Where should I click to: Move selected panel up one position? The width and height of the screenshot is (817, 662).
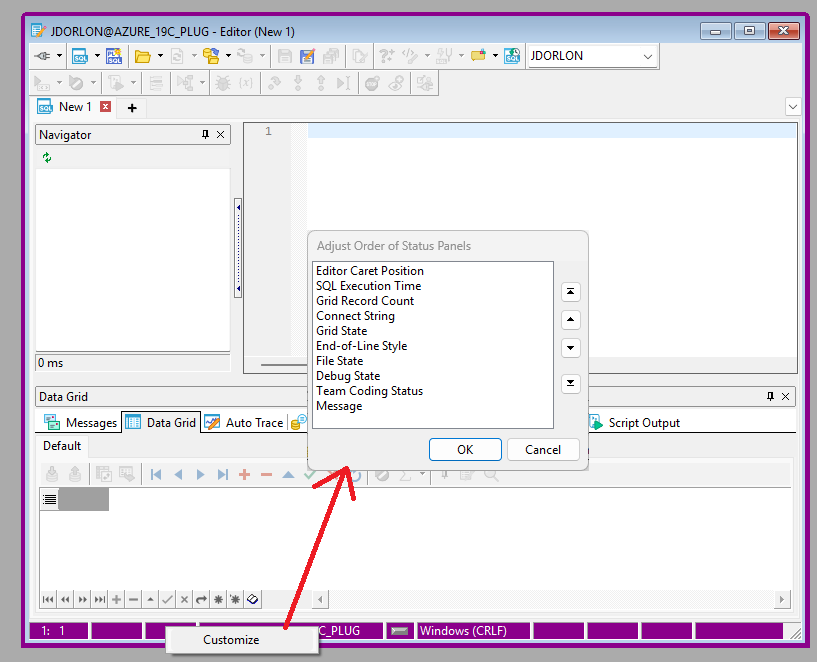[571, 319]
